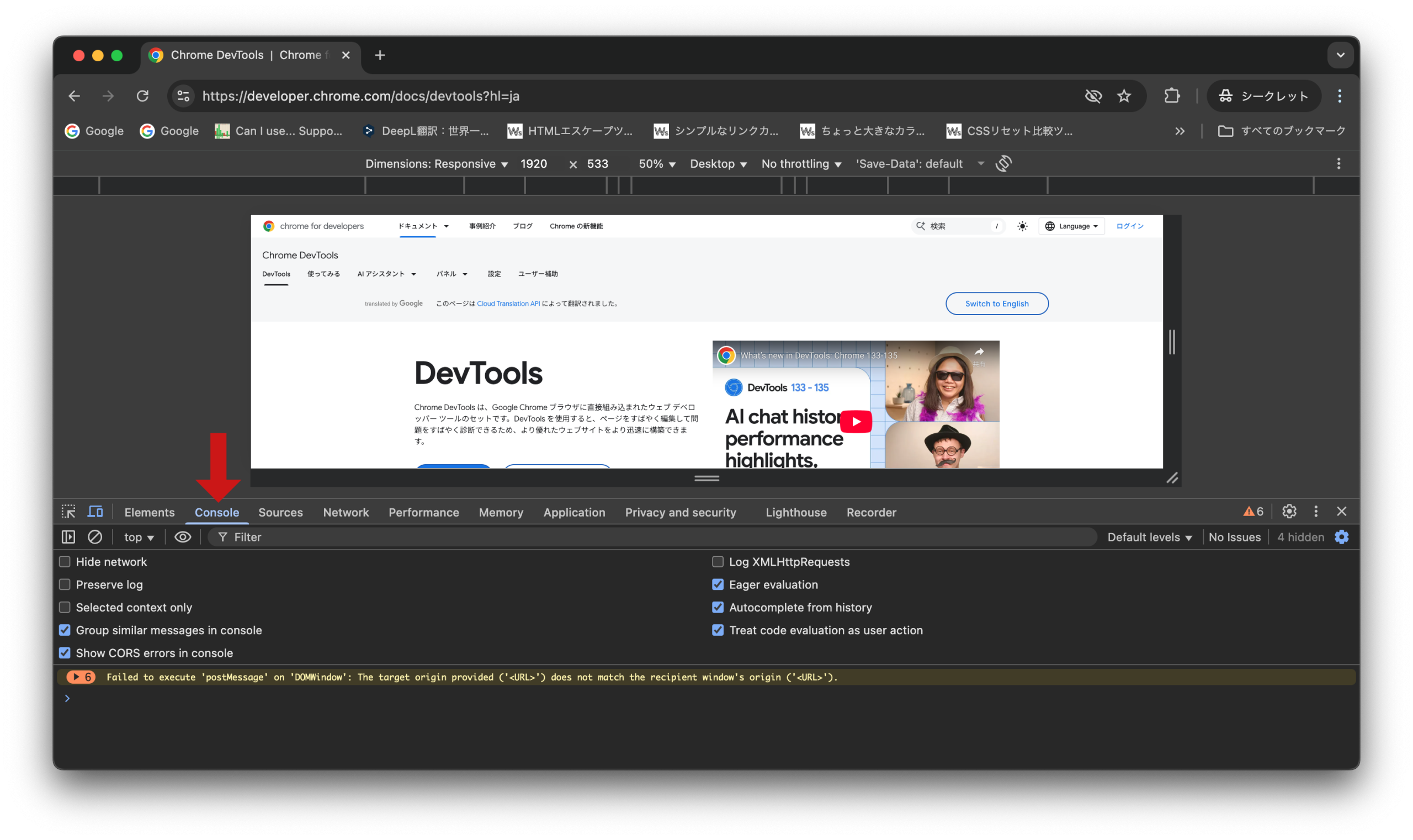Screen dimensions: 1413x840
Task: Switch to the Elements tab
Action: click(x=150, y=512)
